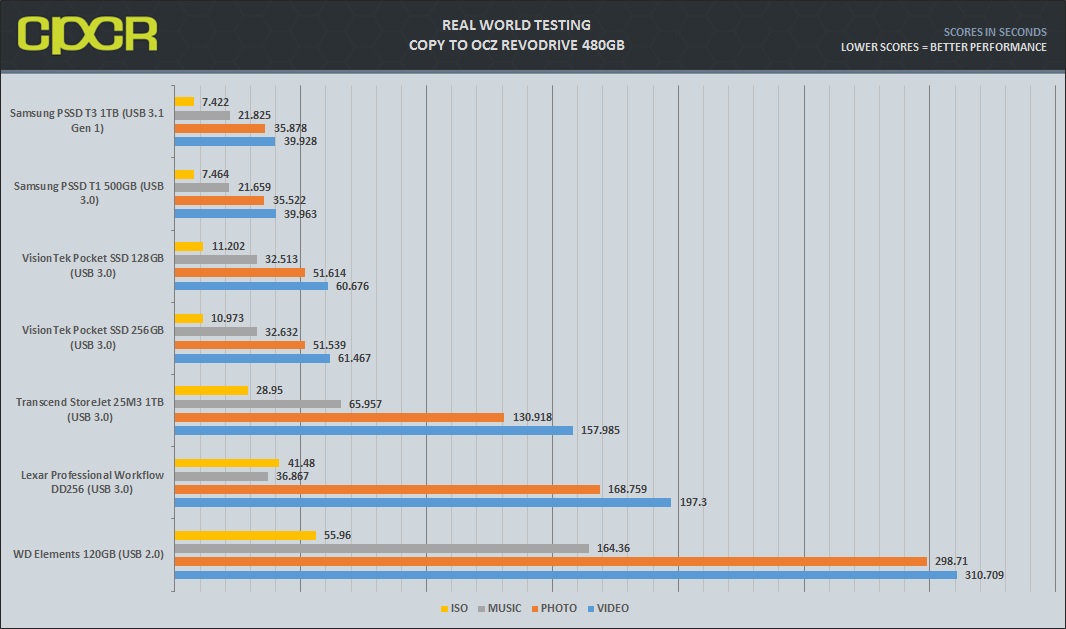Image resolution: width=1066 pixels, height=629 pixels.
Task: Select the gray MUSIC bar for WD Elements
Action: [x=382, y=549]
